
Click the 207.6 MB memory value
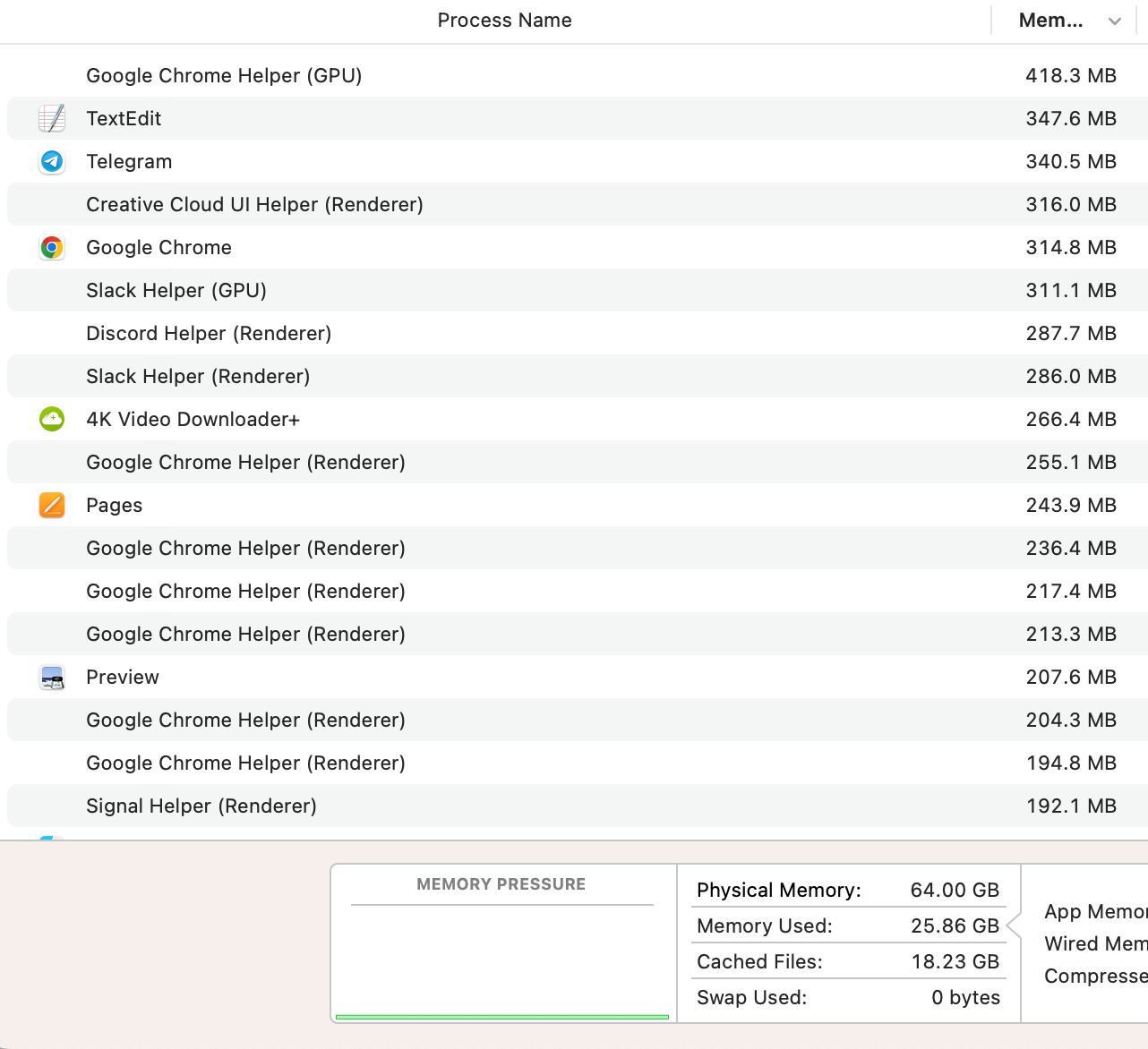tap(1071, 677)
